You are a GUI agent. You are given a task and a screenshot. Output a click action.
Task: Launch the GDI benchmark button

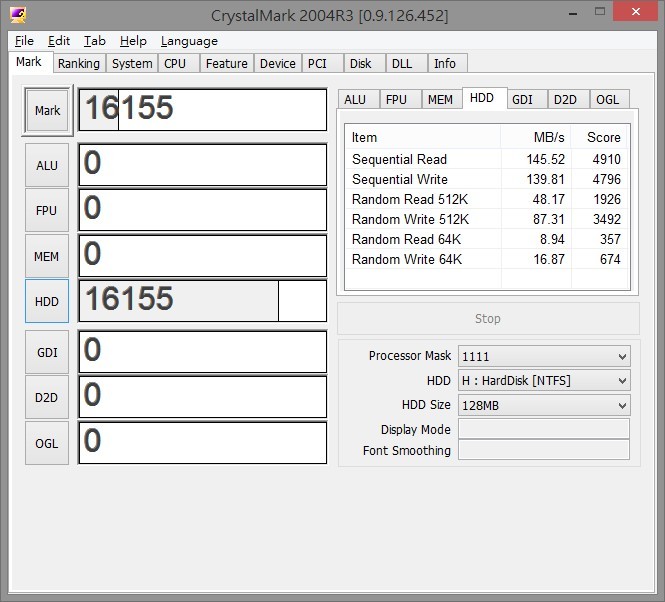(x=47, y=352)
